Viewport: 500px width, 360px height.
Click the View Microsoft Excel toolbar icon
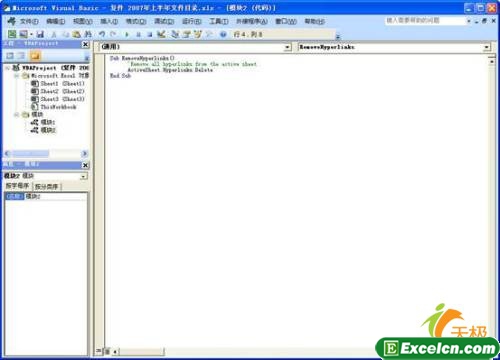12,34
